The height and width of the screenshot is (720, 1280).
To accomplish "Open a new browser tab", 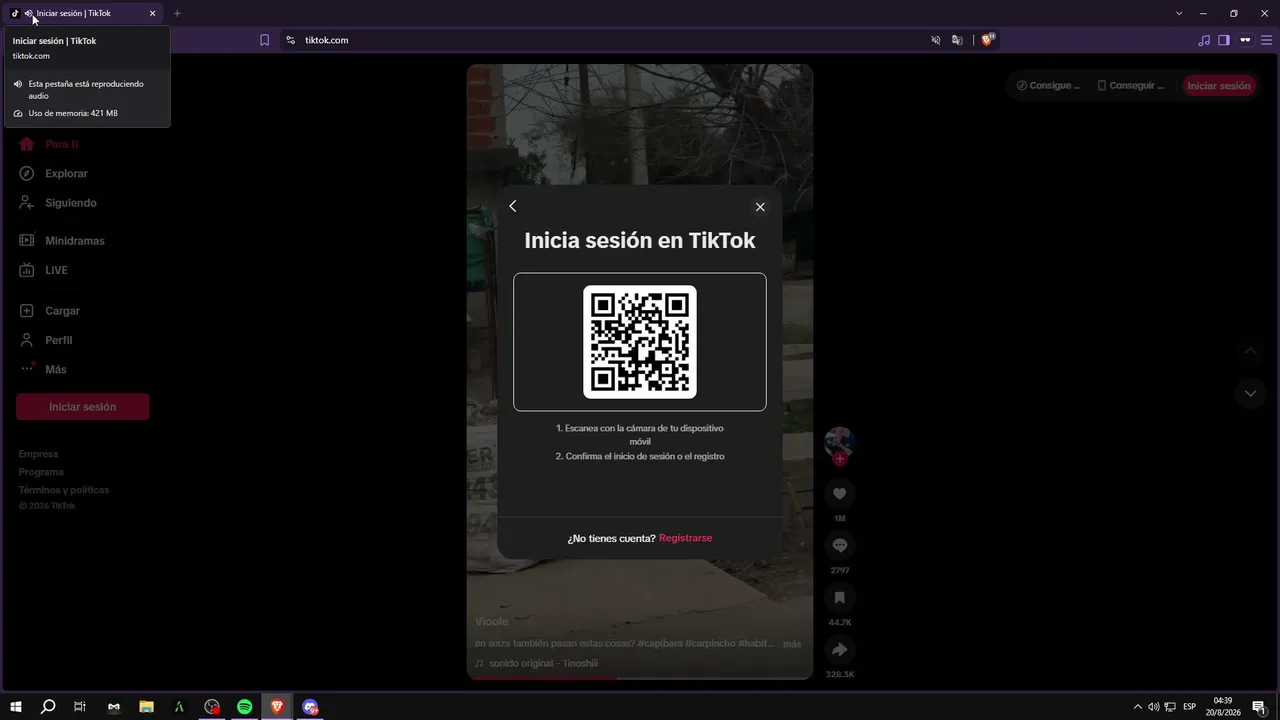I will tap(177, 13).
